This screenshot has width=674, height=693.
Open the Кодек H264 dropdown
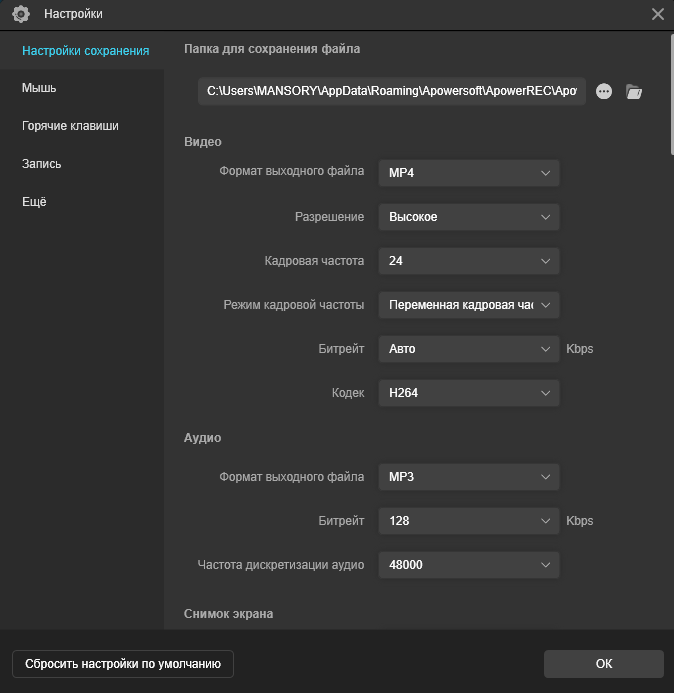469,393
